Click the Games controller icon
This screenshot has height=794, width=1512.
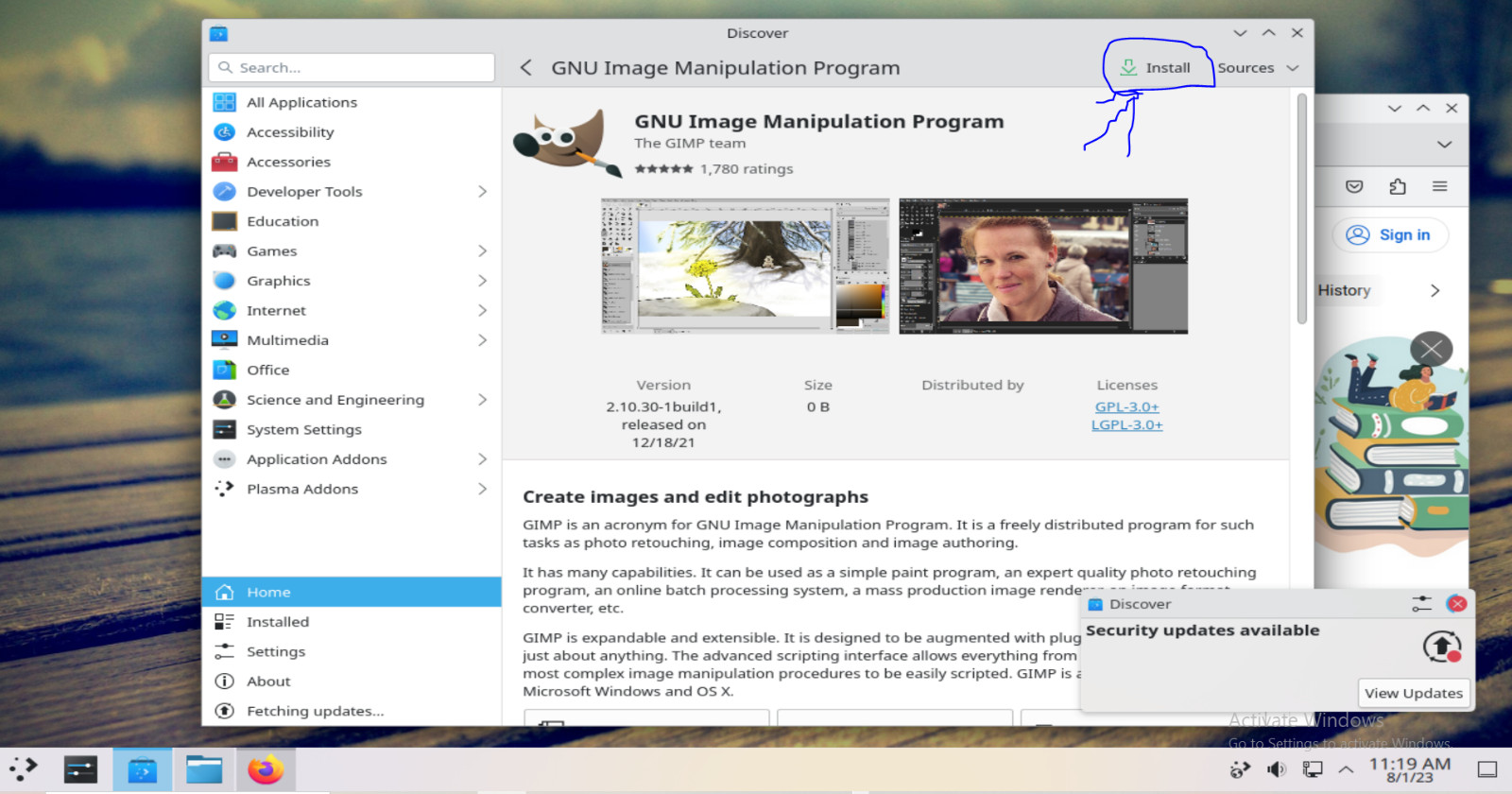224,251
